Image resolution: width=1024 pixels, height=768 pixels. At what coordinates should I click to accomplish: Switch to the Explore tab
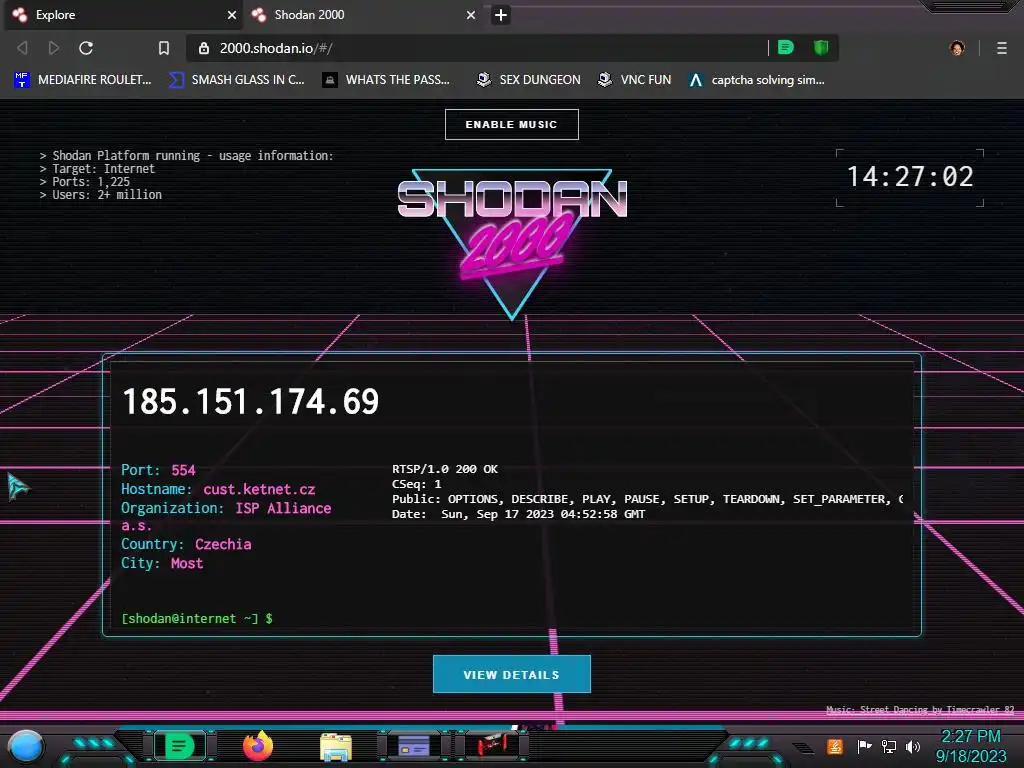123,15
